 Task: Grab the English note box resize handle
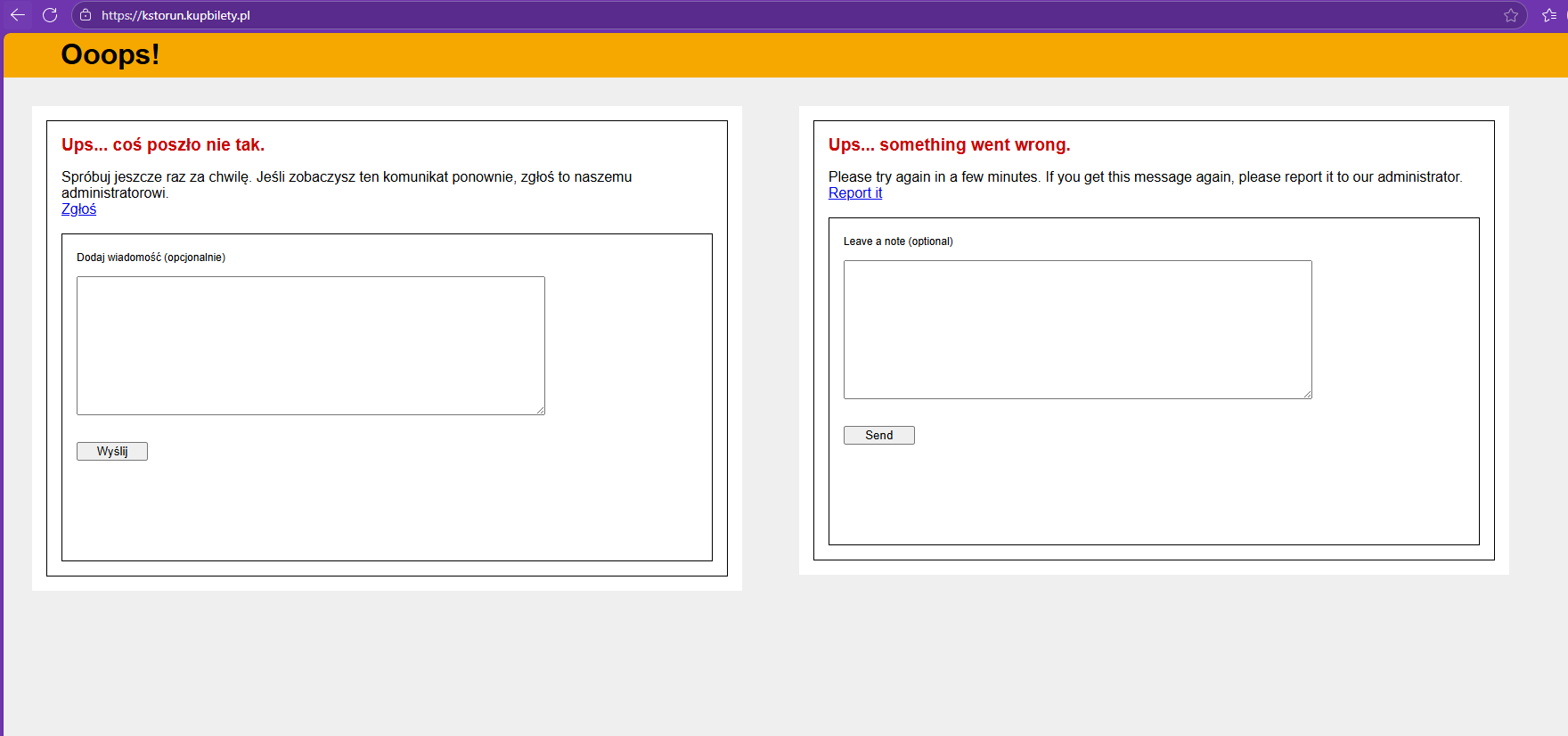click(x=1308, y=395)
